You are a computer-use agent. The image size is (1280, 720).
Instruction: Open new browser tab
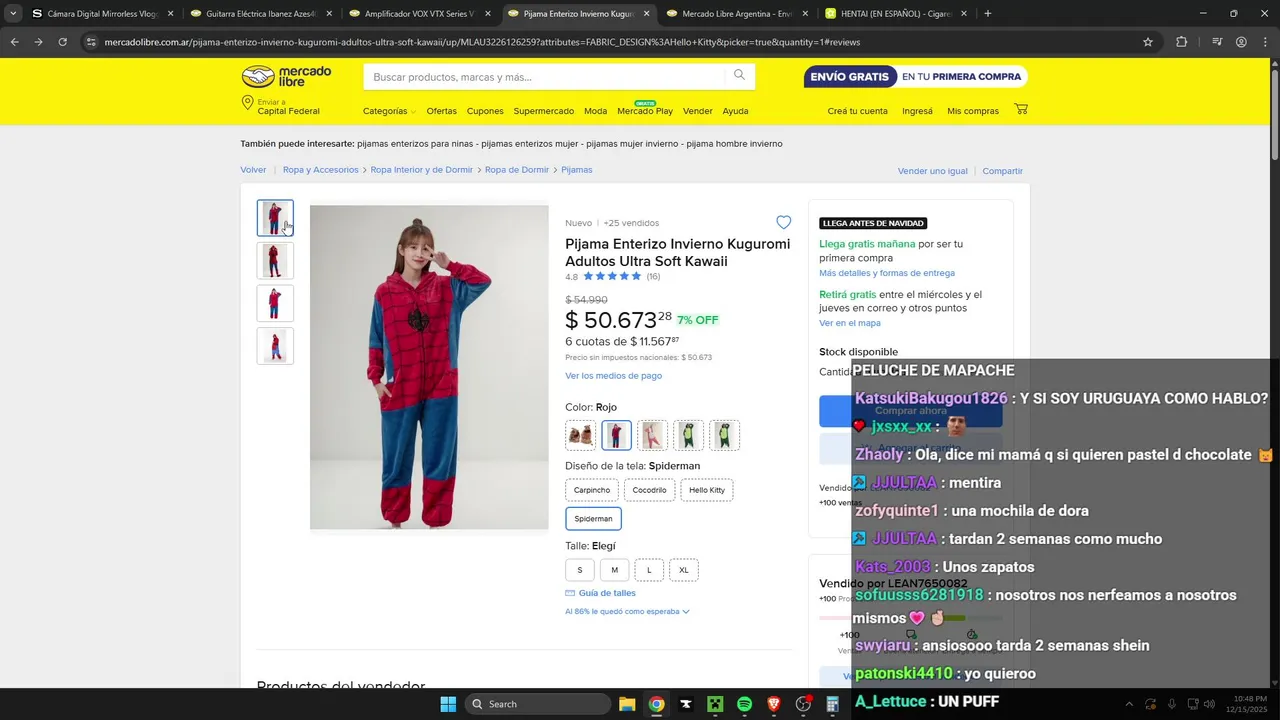[988, 14]
